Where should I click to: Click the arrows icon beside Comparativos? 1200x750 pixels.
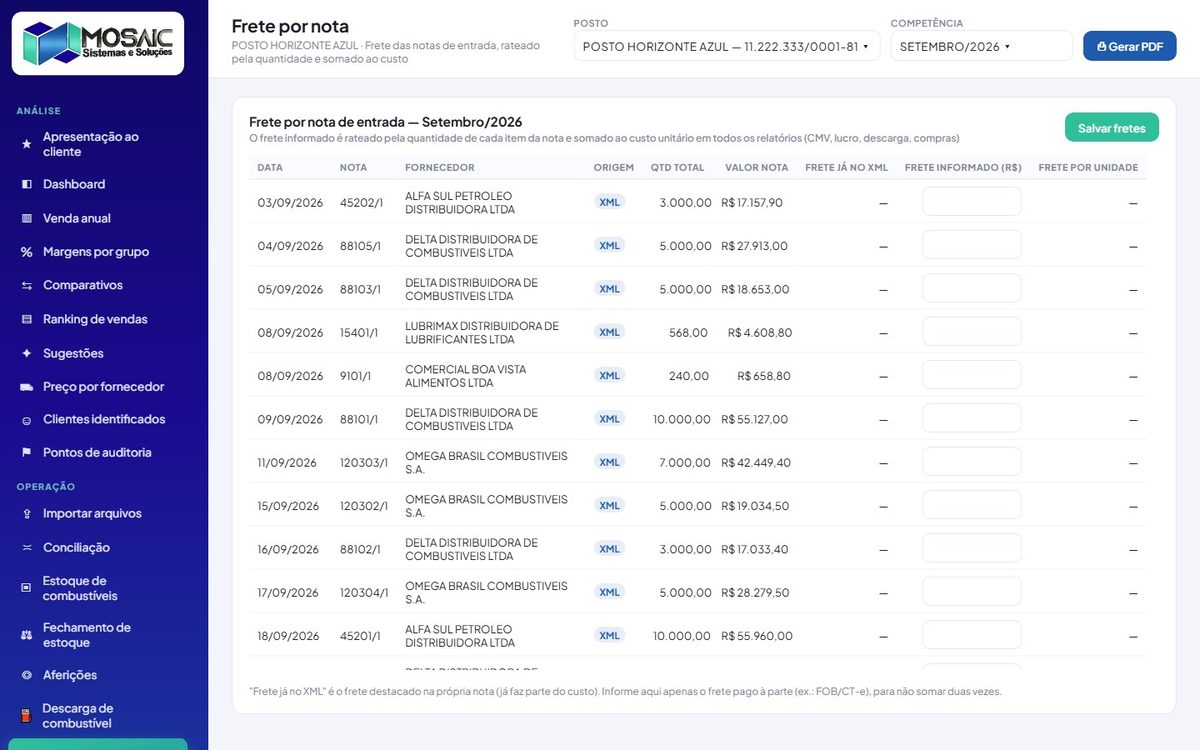pyautogui.click(x=27, y=286)
